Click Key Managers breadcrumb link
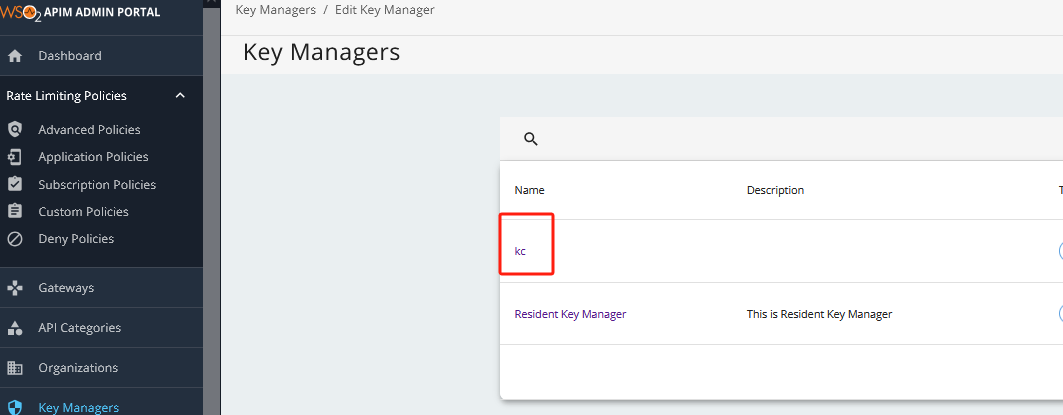1063x415 pixels. click(x=275, y=10)
